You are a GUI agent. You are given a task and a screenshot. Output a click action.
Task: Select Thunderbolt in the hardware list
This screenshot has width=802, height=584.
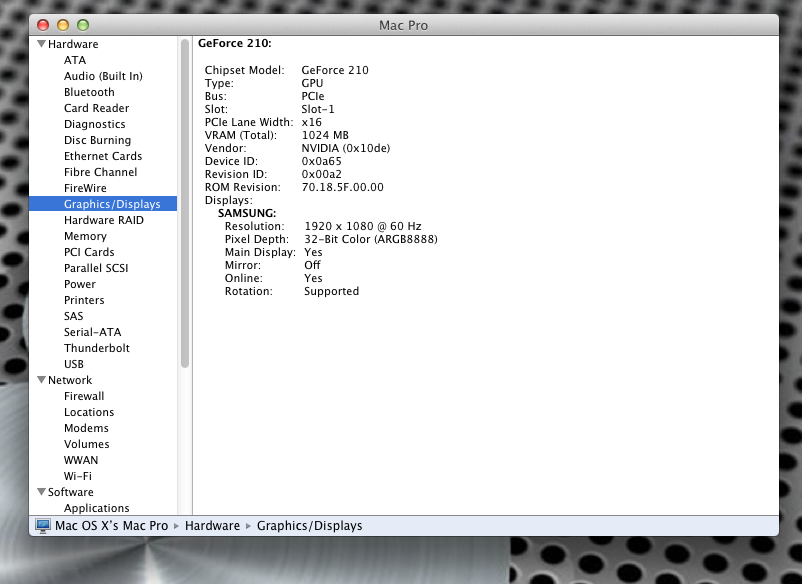point(97,348)
